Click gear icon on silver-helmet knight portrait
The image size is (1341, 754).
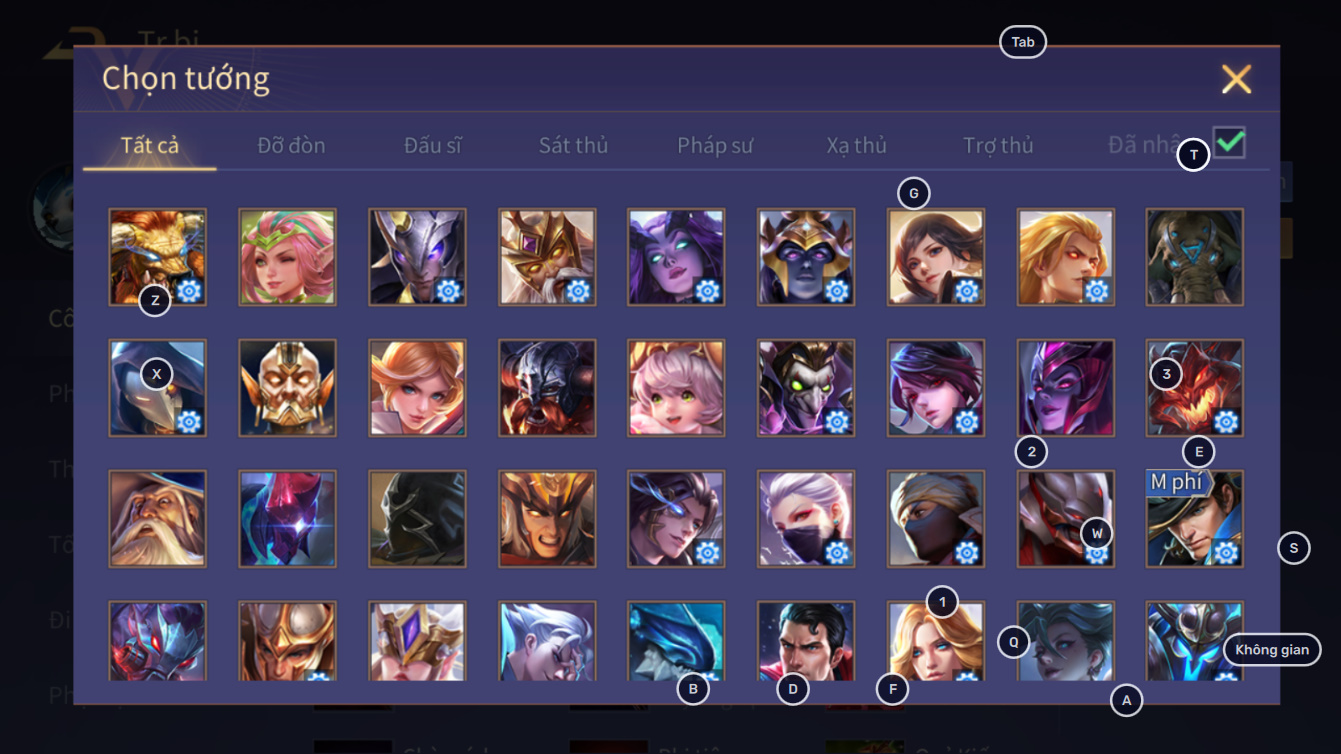(448, 291)
